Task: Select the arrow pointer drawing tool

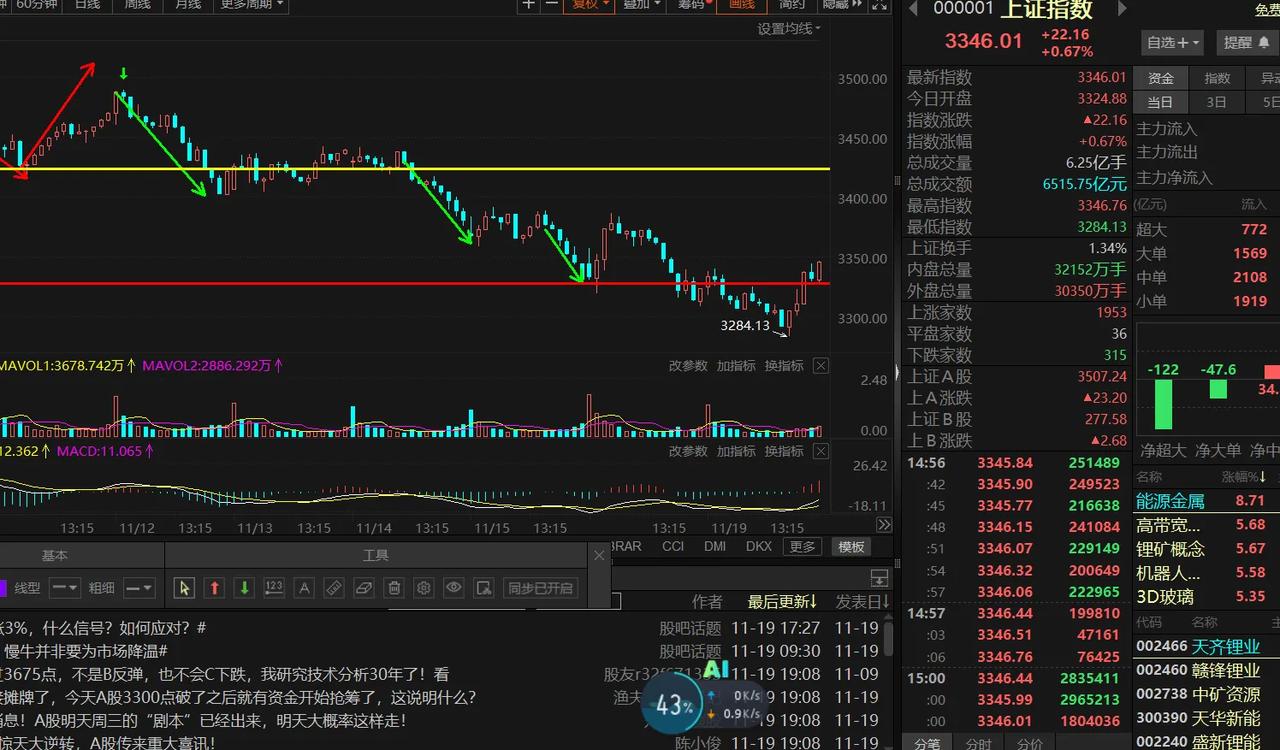Action: coord(183,588)
